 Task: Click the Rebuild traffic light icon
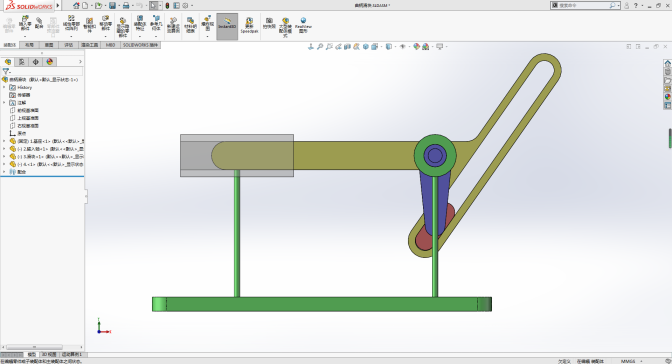pyautogui.click(x=167, y=6)
